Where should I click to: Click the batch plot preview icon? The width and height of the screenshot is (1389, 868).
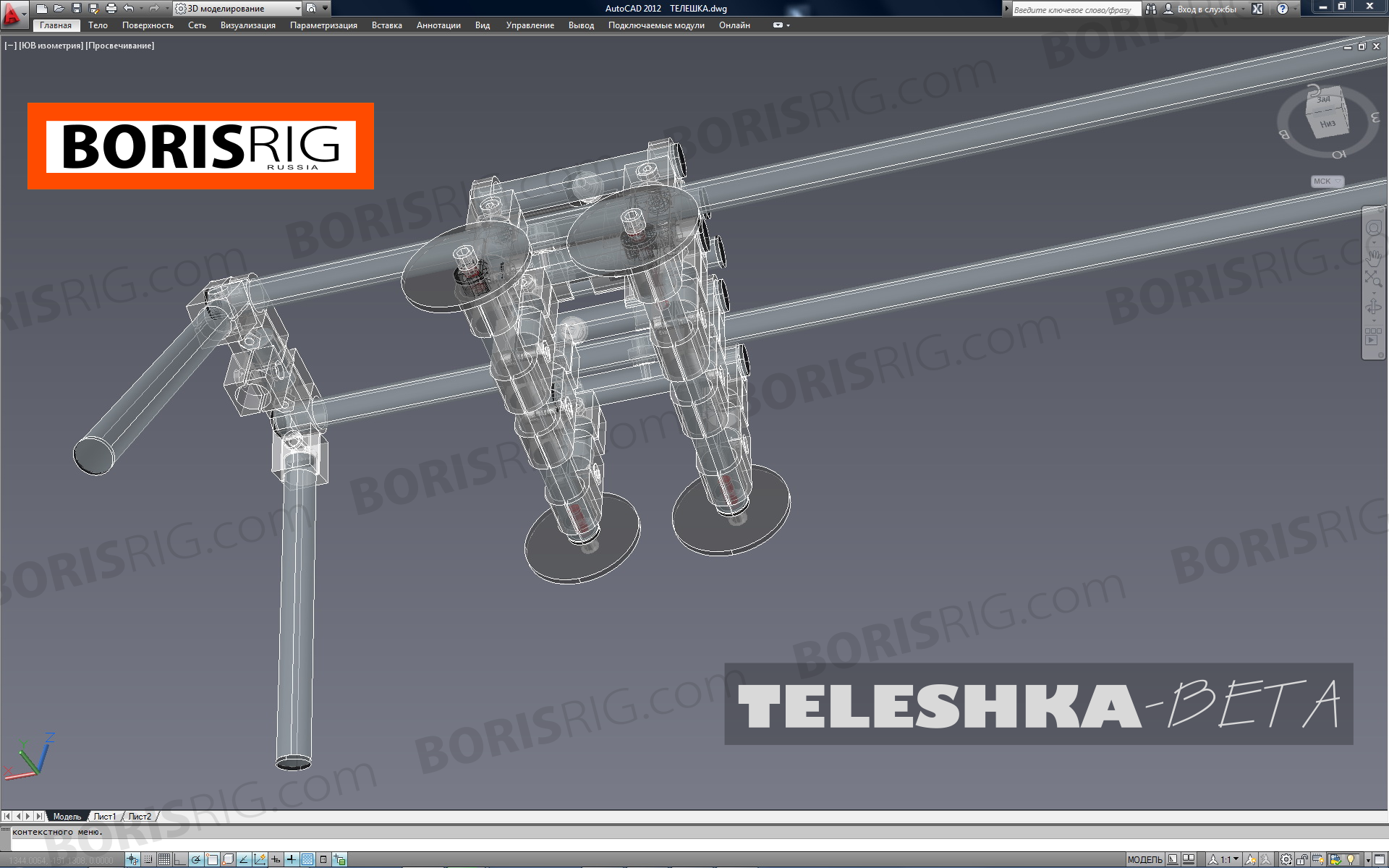[x=312, y=9]
